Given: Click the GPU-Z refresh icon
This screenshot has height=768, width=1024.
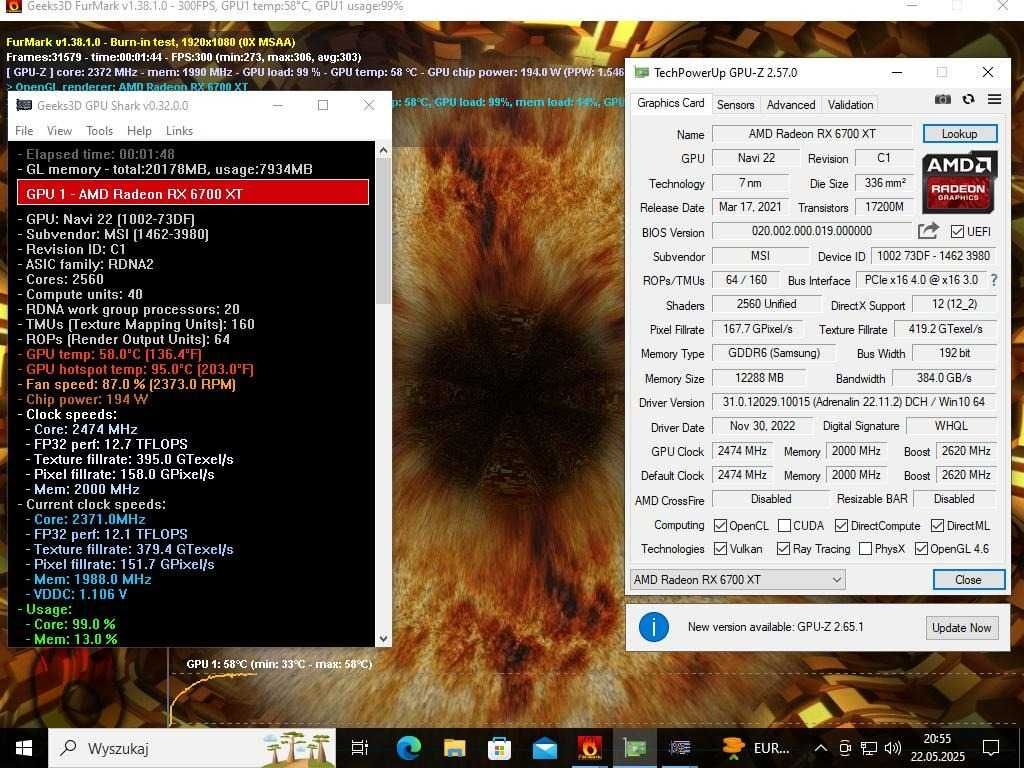Looking at the screenshot, I should pyautogui.click(x=968, y=99).
